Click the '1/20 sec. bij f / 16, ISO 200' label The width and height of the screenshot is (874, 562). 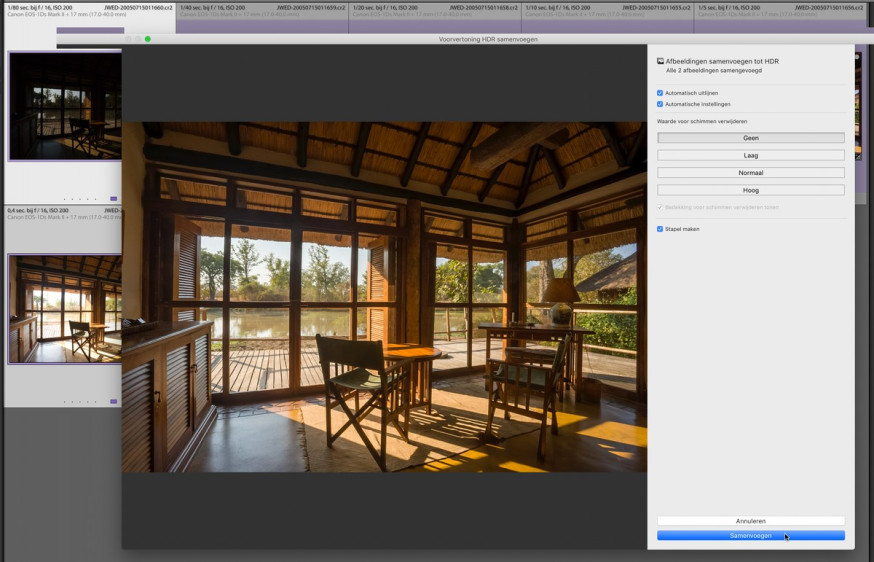click(x=385, y=8)
